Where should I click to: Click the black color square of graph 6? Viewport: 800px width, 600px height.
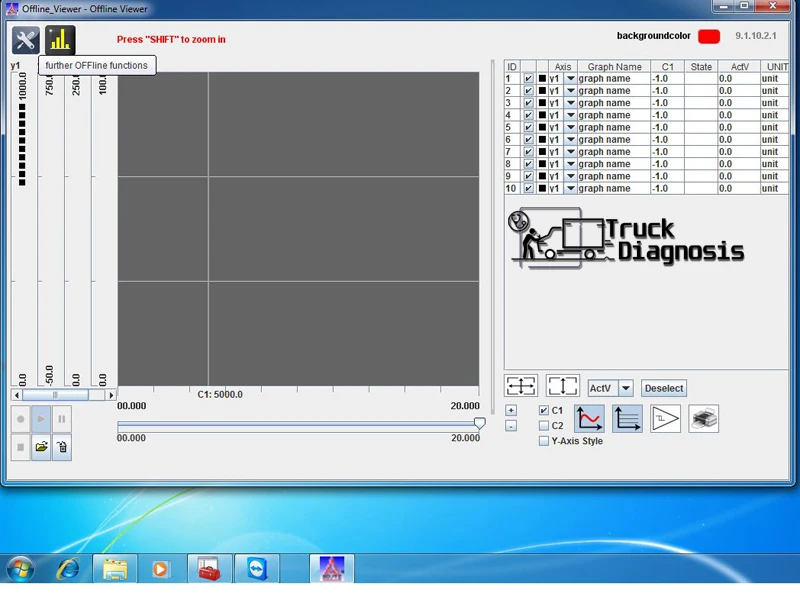tap(542, 140)
